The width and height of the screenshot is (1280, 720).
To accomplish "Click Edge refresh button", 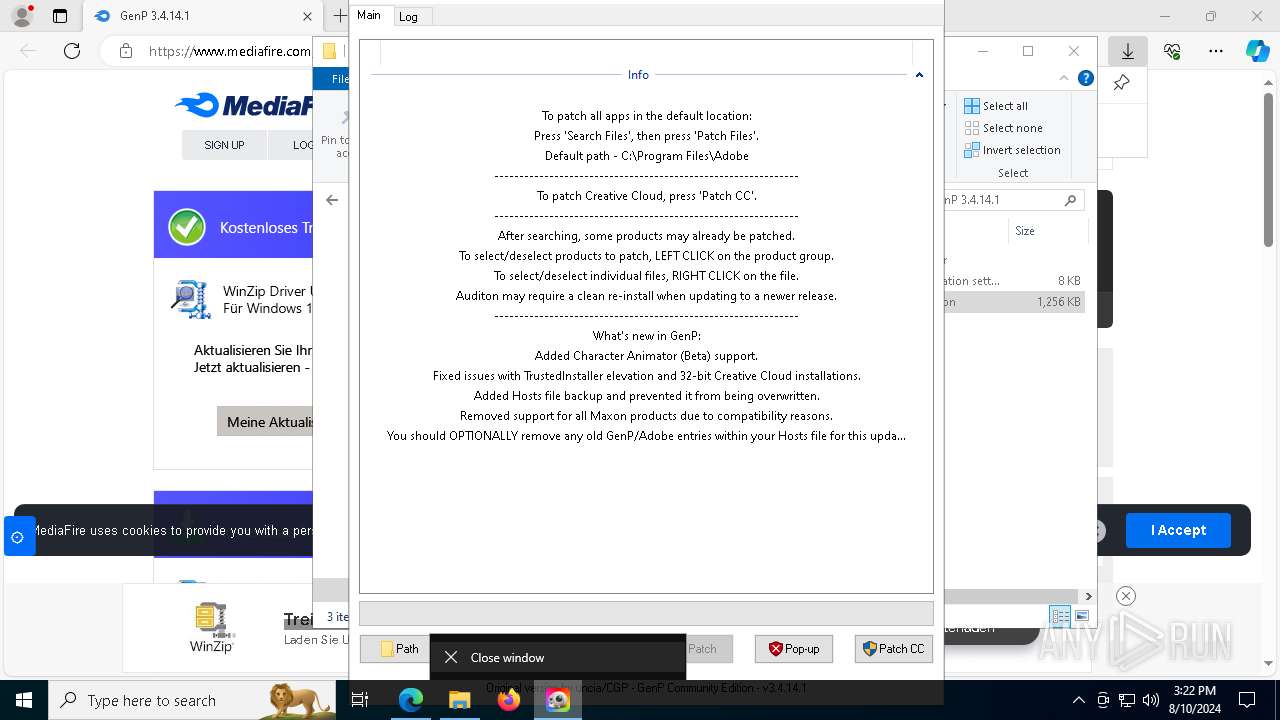I will pos(72,51).
